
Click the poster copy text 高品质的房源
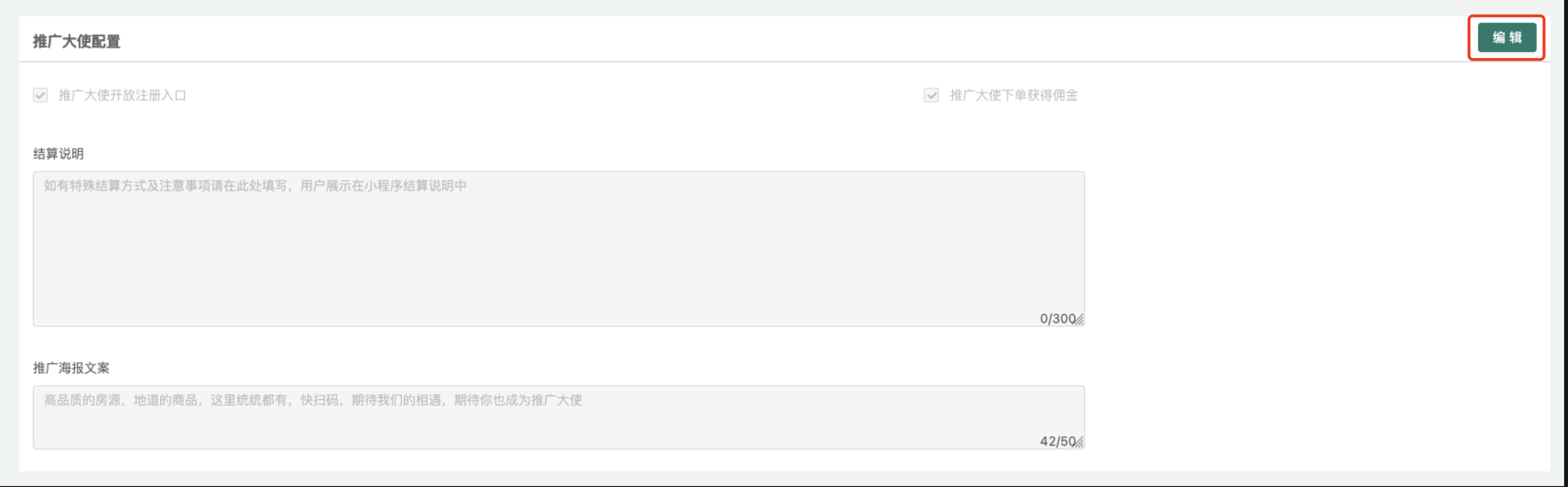(x=82, y=400)
